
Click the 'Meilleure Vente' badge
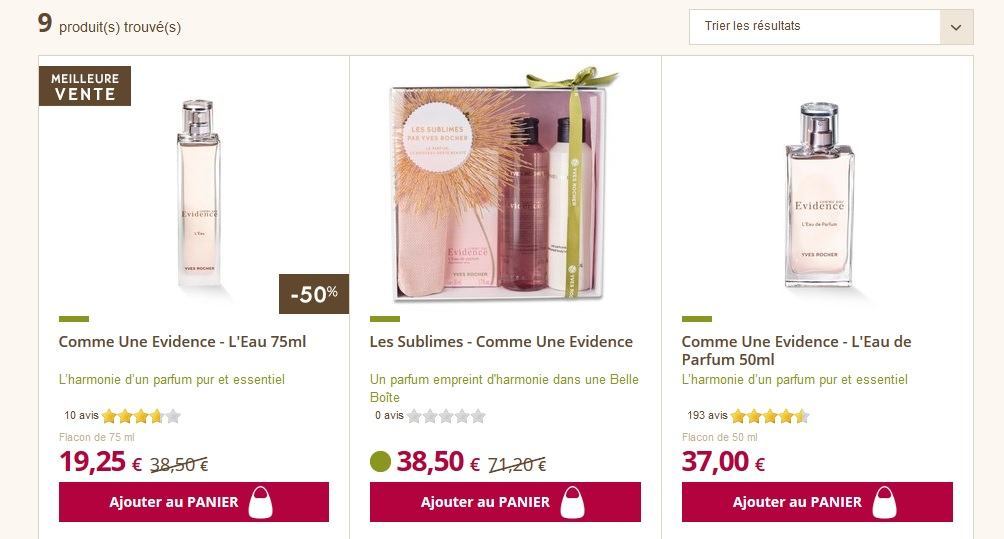tap(85, 86)
